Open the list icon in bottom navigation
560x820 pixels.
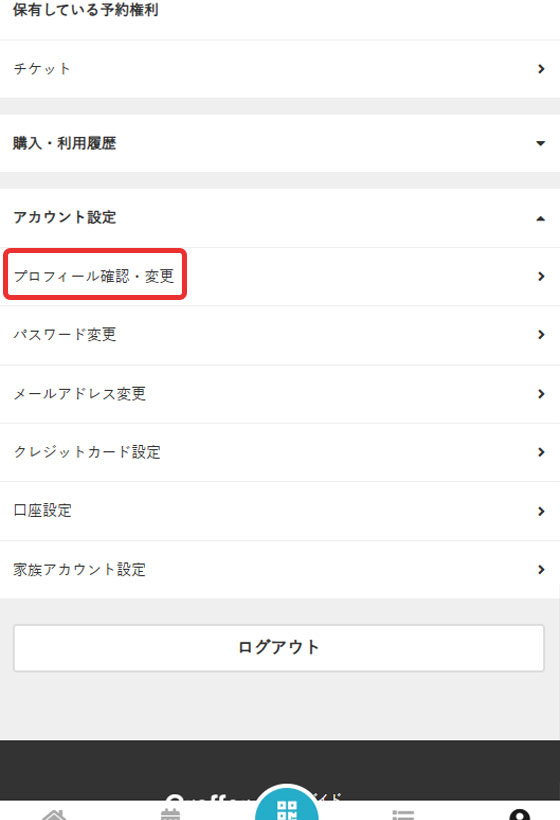[403, 814]
